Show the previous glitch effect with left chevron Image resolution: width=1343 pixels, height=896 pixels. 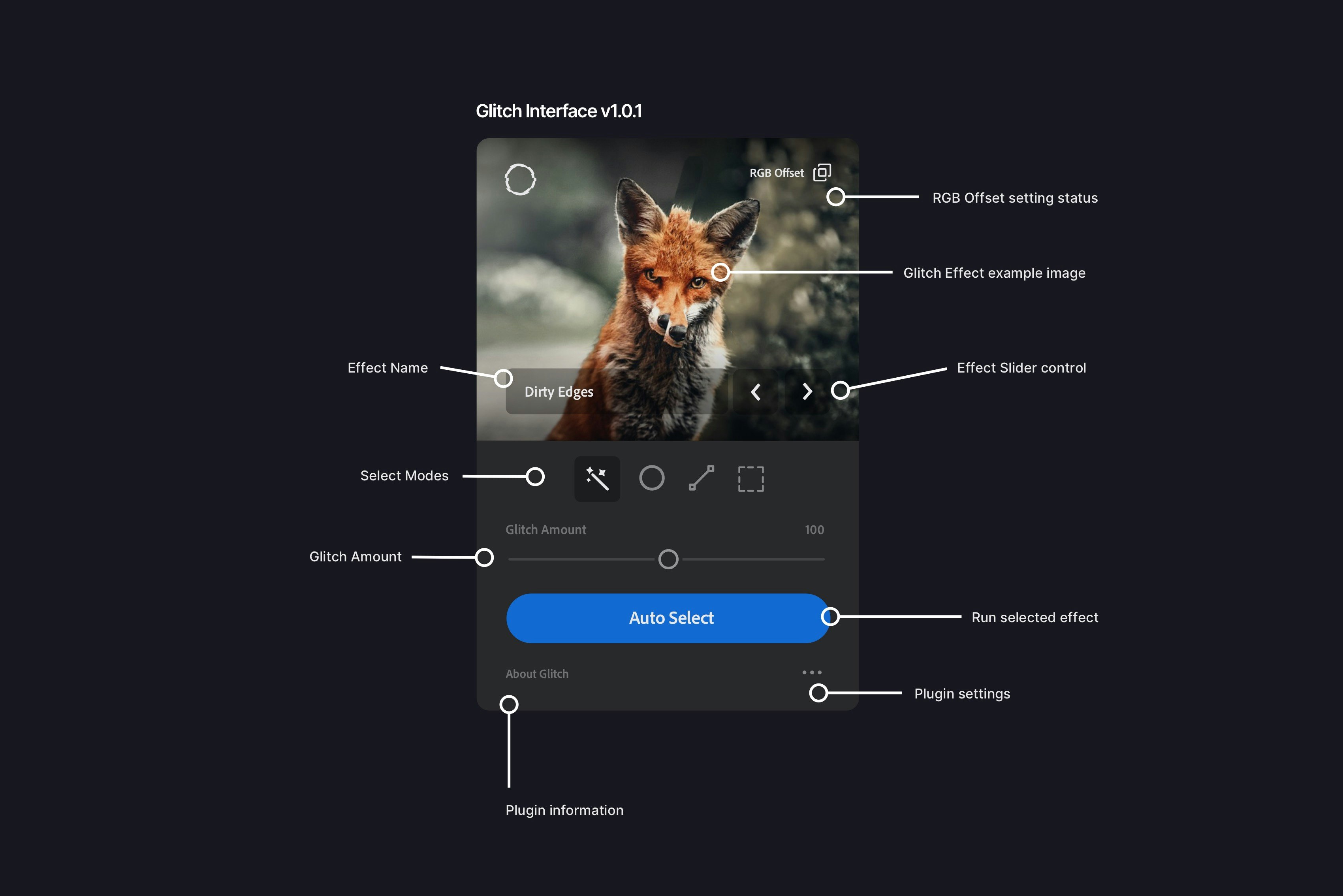point(756,392)
